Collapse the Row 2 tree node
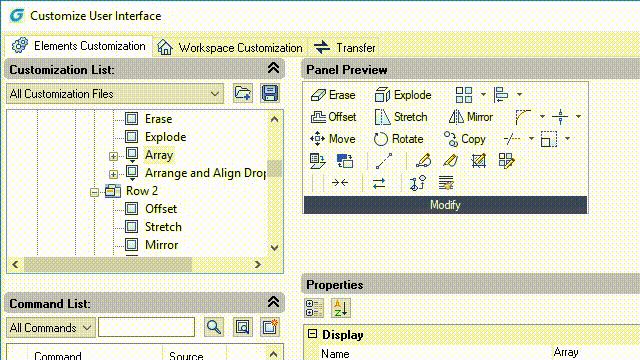This screenshot has width=640, height=360. (x=95, y=192)
